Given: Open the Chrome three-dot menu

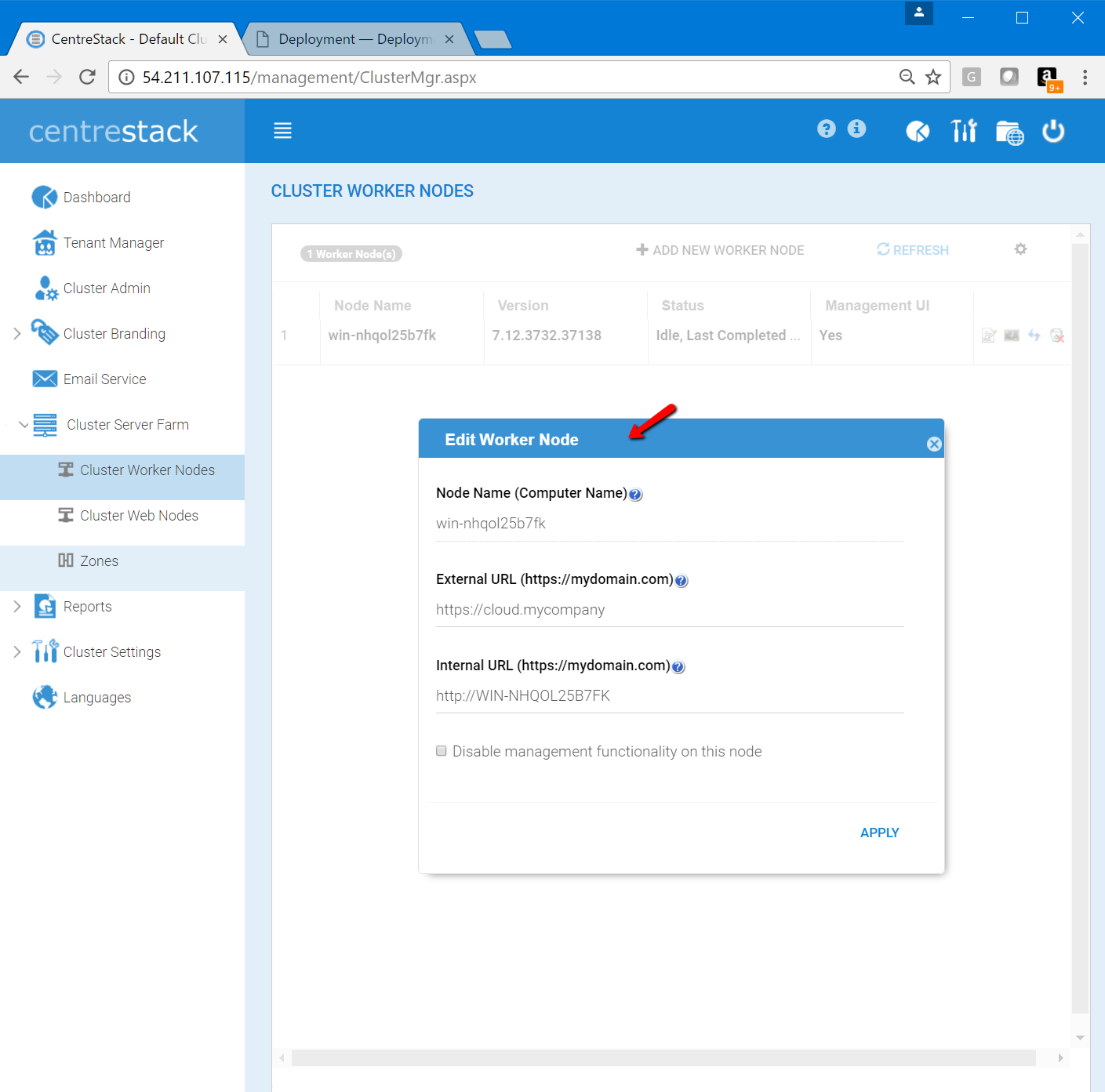Looking at the screenshot, I should click(1085, 77).
